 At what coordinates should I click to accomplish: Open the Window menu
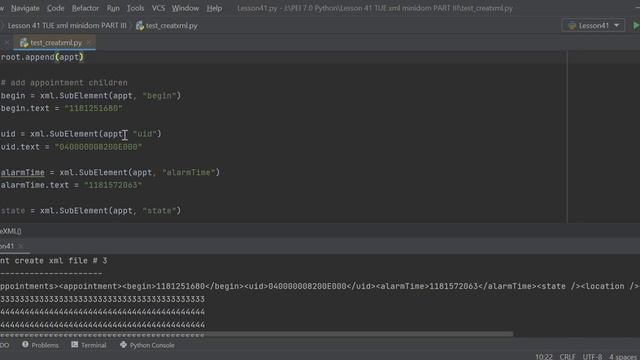point(185,8)
